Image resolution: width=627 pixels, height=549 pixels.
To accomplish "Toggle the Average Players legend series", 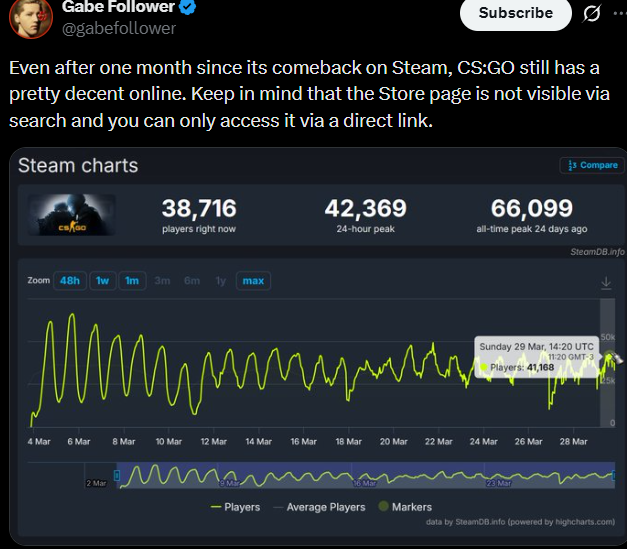I will (319, 507).
